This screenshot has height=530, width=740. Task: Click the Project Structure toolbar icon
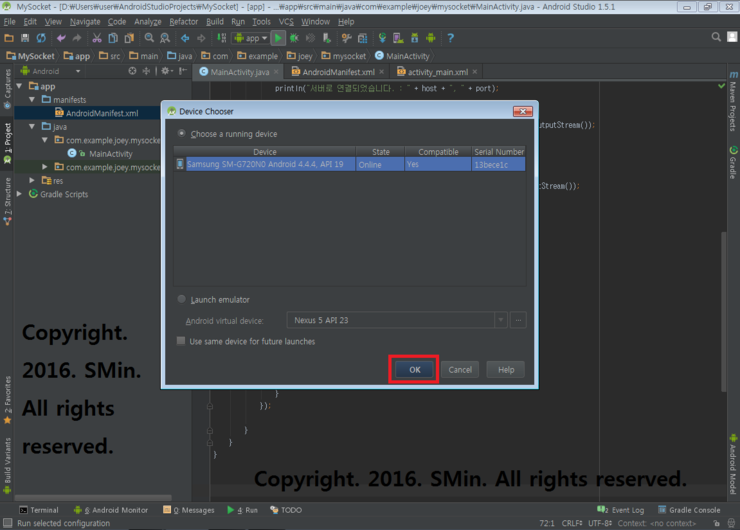pos(362,38)
